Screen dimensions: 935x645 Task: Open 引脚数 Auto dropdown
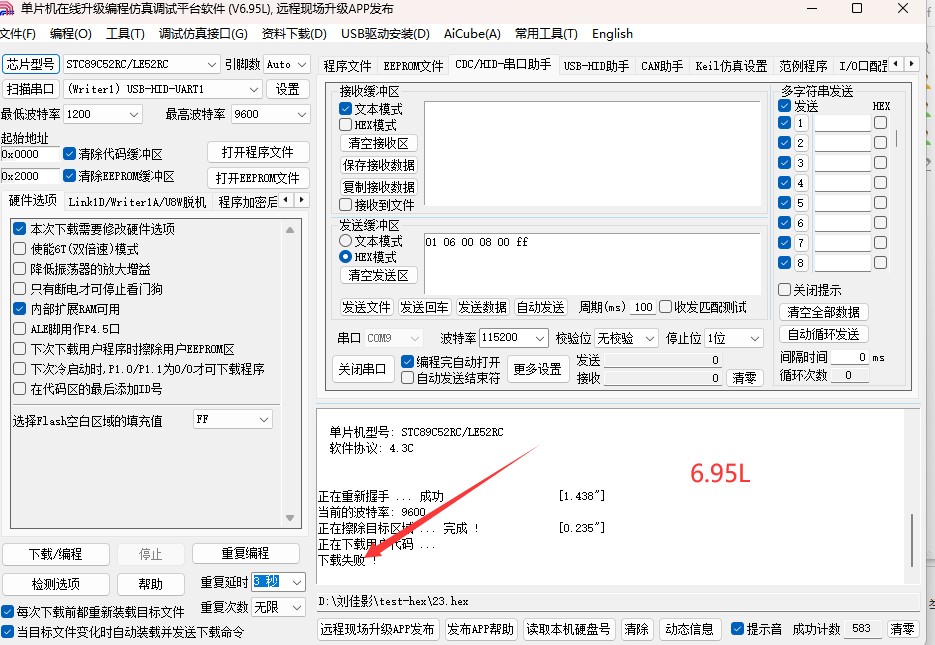pos(286,64)
